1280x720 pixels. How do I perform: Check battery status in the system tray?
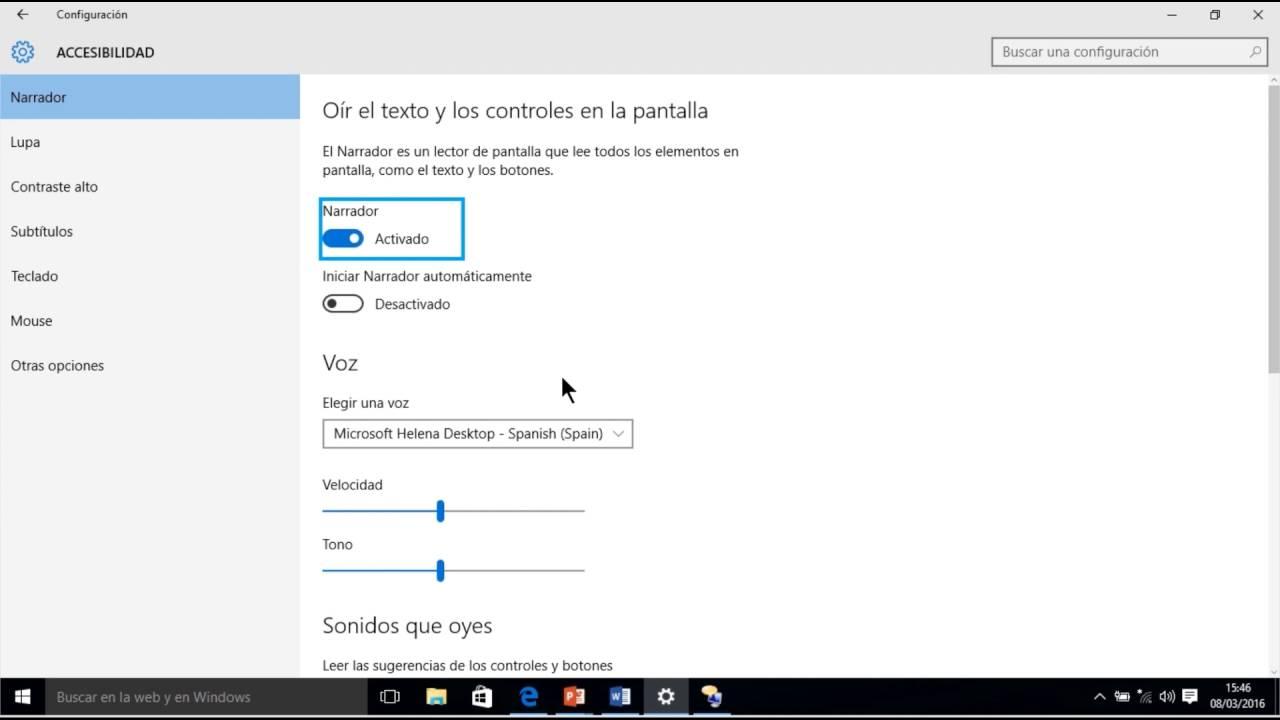pos(1124,696)
